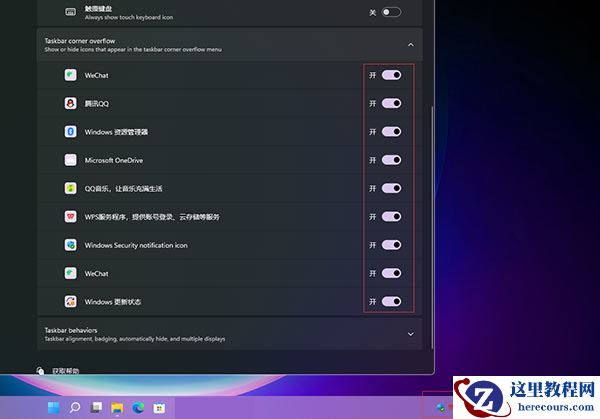Open Microsoft Store from the taskbar
This screenshot has width=600, height=419.
(159, 408)
